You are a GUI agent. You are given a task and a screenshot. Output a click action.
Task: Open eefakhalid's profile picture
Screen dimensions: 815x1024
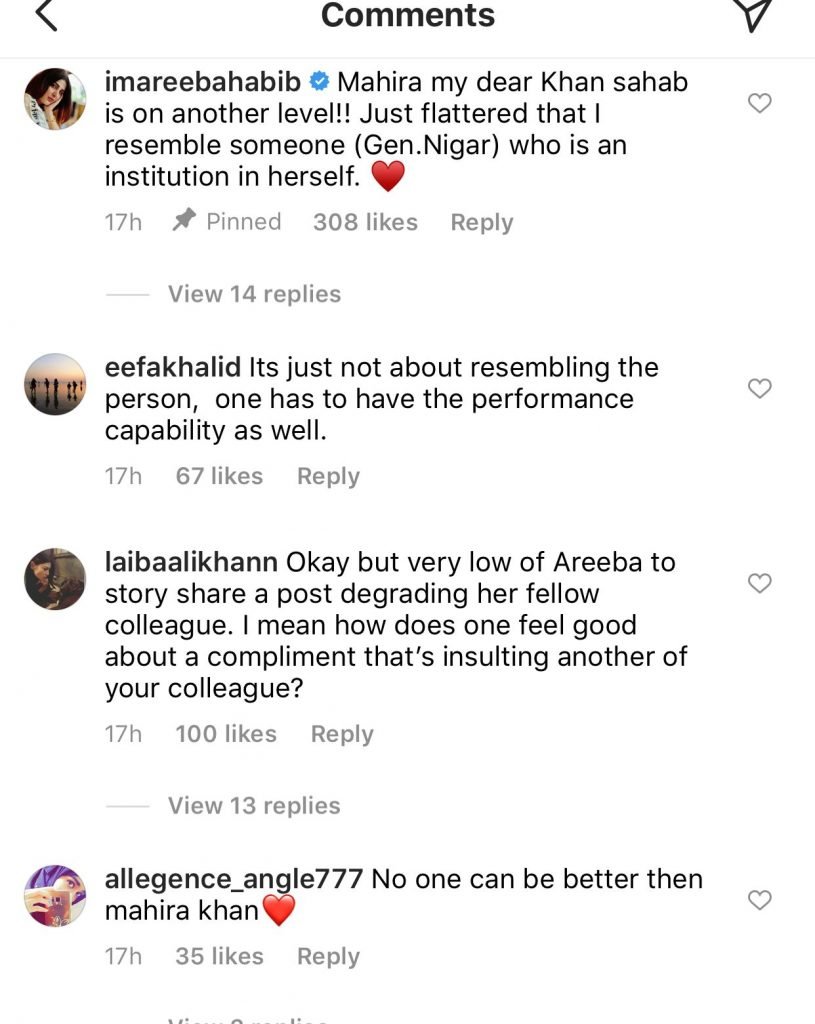[x=55, y=384]
